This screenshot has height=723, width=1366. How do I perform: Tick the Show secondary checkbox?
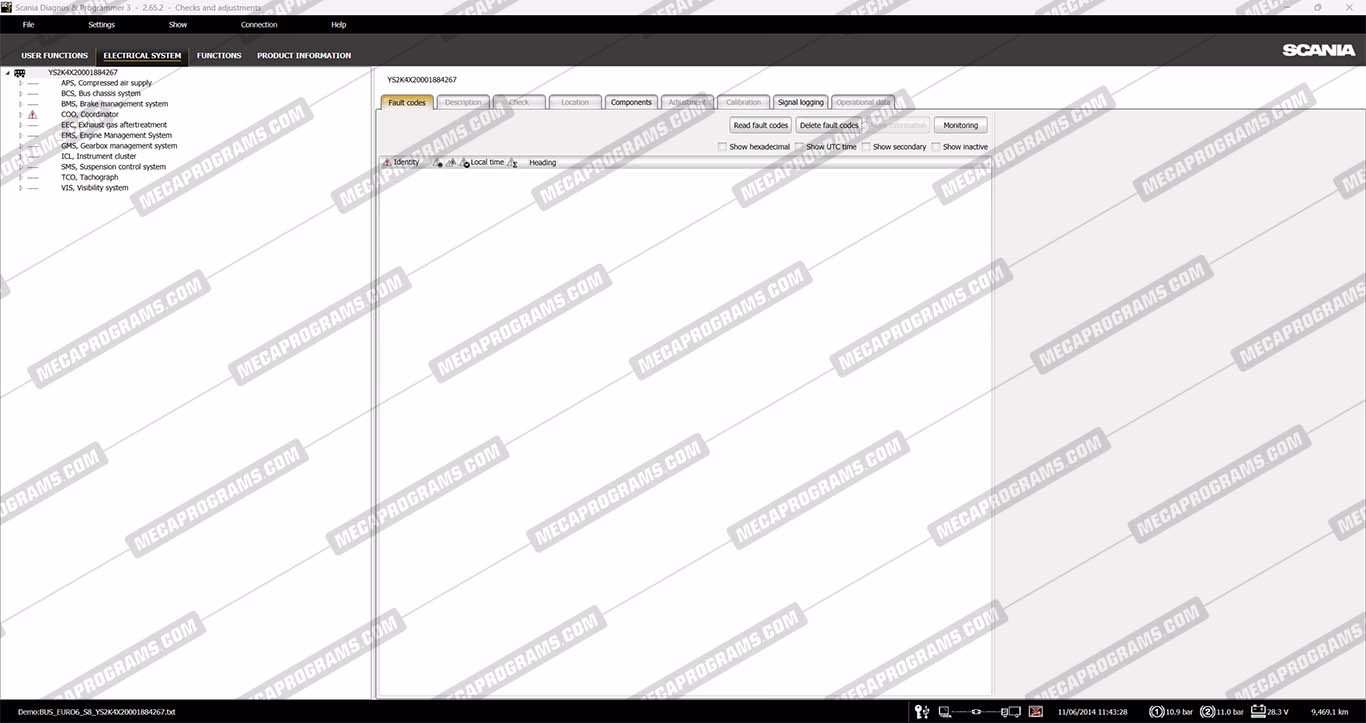pos(866,147)
